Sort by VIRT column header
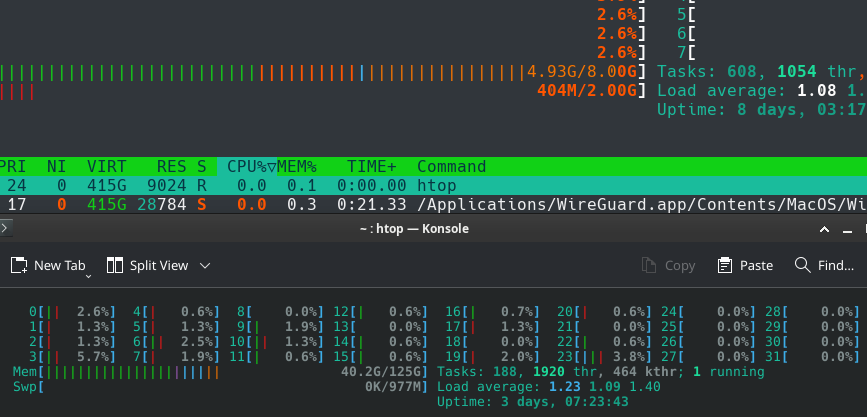The height and width of the screenshot is (417, 867). tap(106, 166)
